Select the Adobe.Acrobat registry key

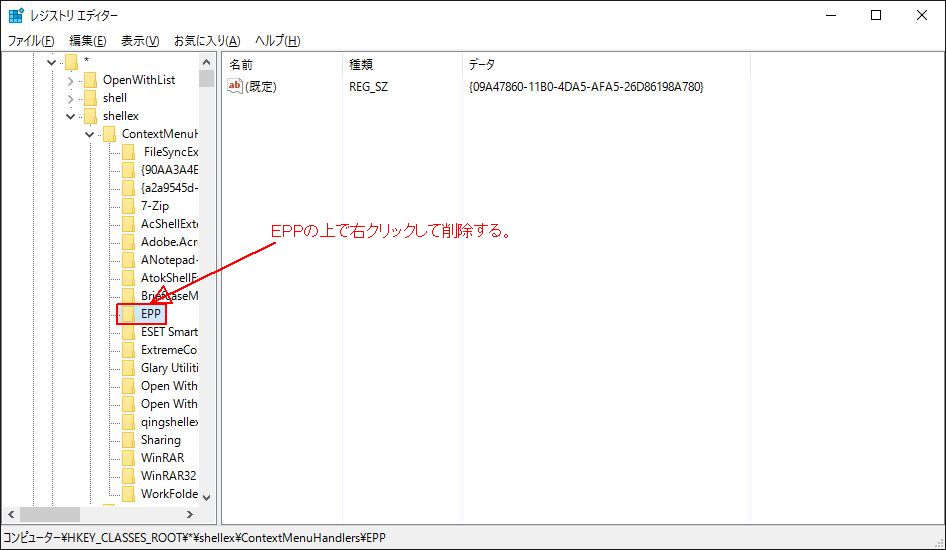point(169,242)
